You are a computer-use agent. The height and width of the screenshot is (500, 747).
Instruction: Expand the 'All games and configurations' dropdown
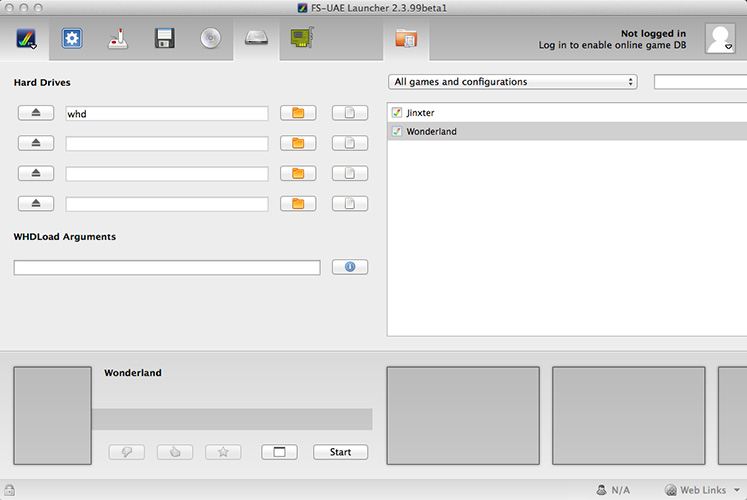(512, 82)
